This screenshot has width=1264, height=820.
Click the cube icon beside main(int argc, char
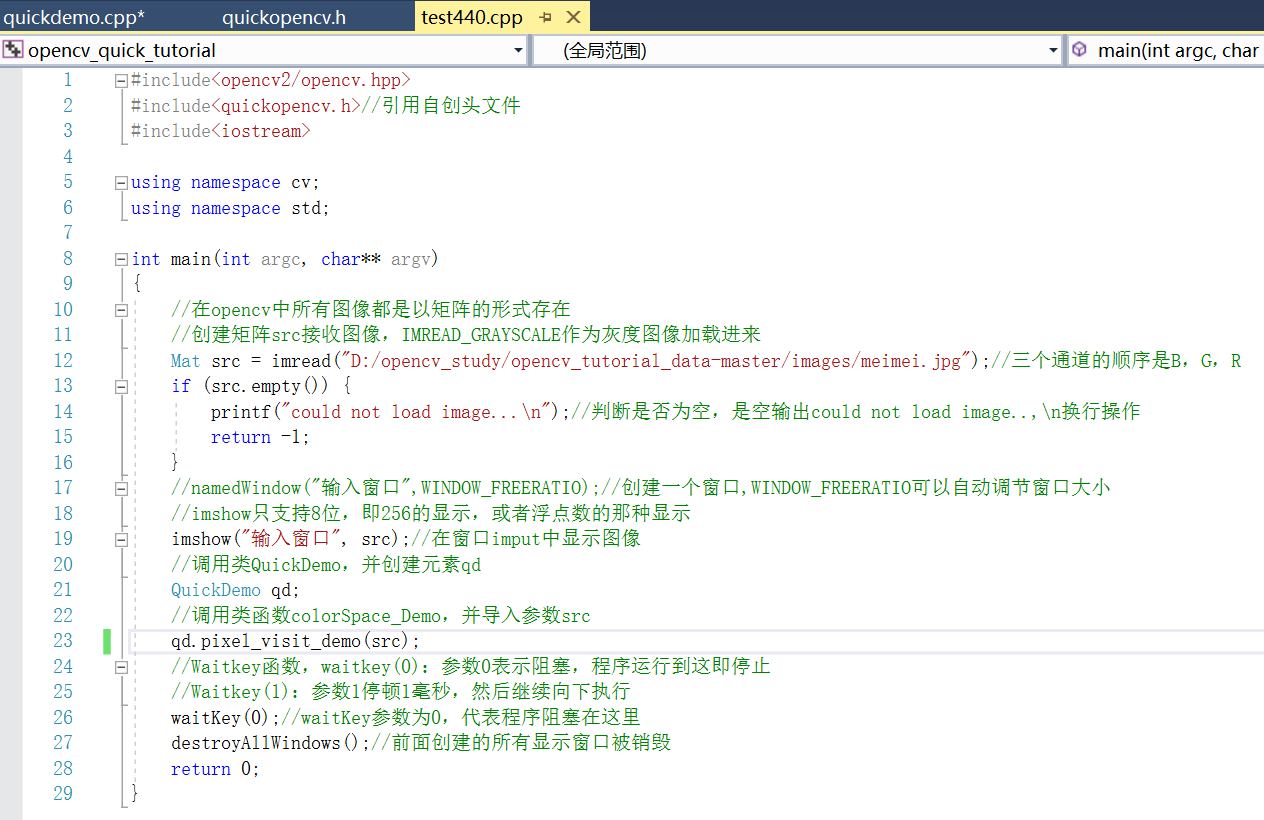click(x=1079, y=50)
